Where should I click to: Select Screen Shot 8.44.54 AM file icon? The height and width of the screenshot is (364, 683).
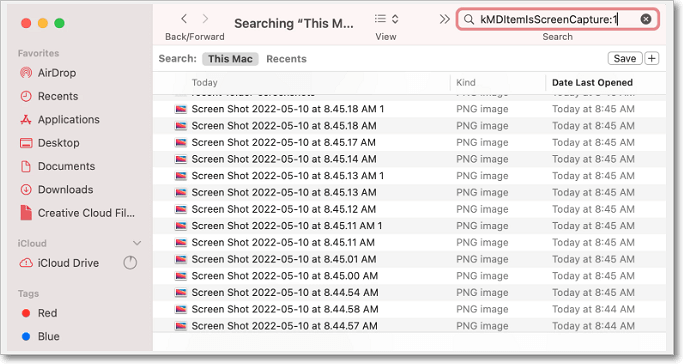pyautogui.click(x=181, y=293)
